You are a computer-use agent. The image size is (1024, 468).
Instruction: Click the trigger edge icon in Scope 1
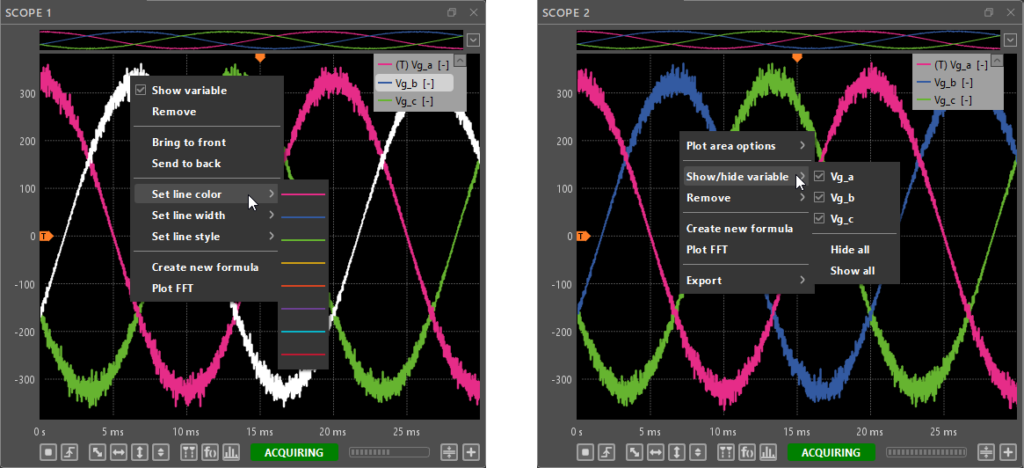(71, 453)
